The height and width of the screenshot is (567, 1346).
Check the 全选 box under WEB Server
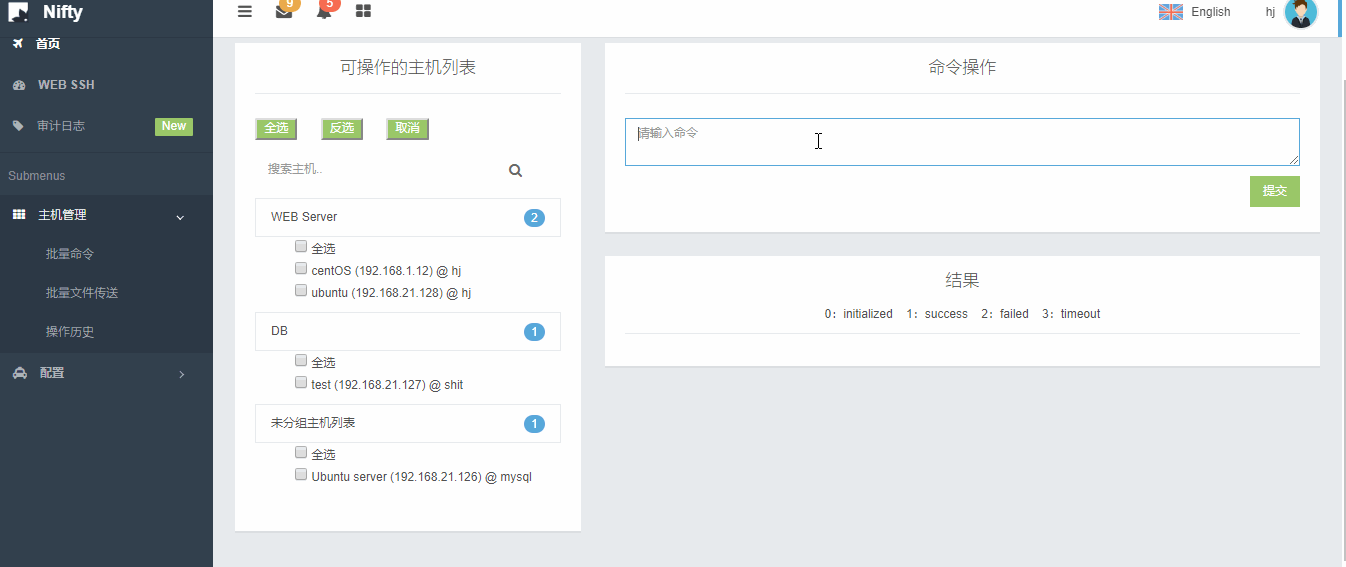(x=301, y=246)
